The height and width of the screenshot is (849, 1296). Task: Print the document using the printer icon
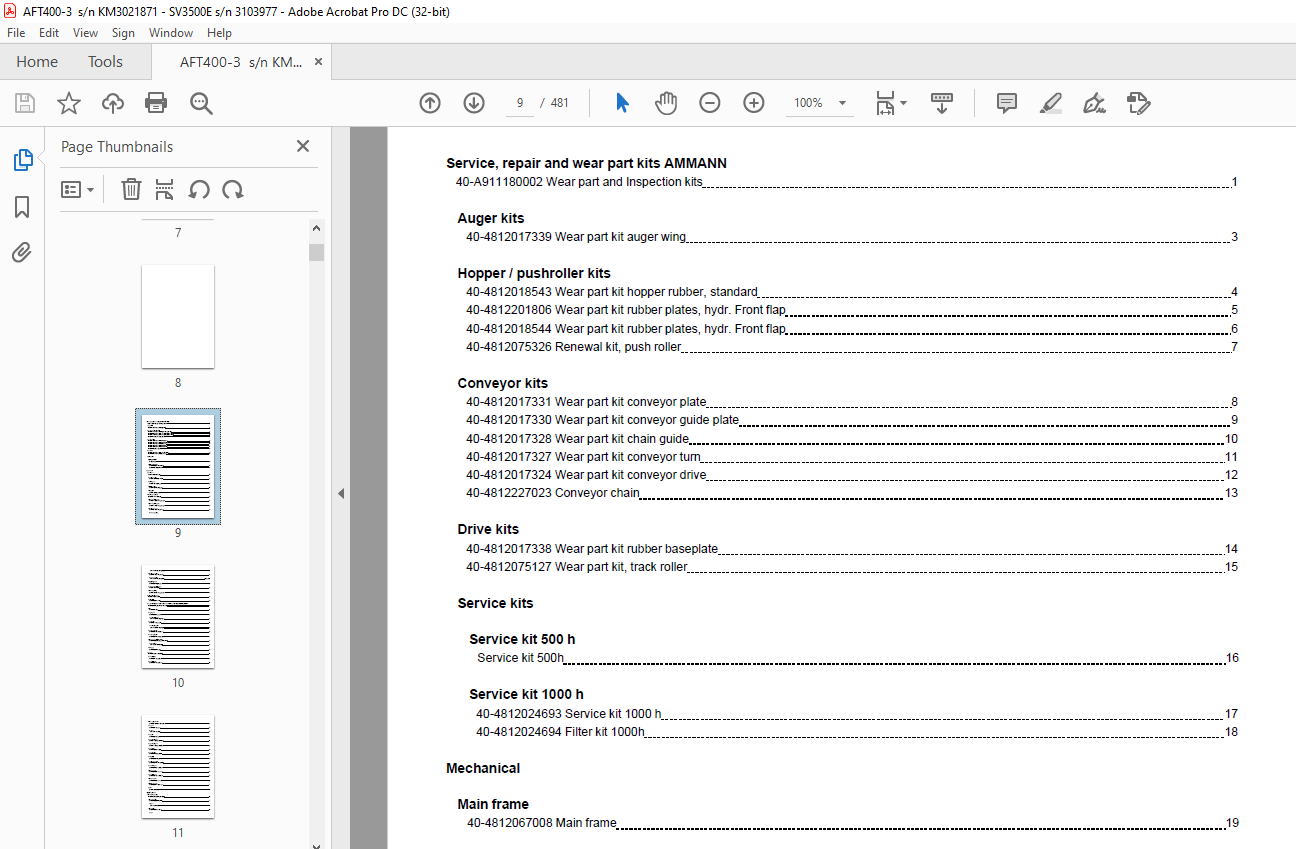click(156, 103)
